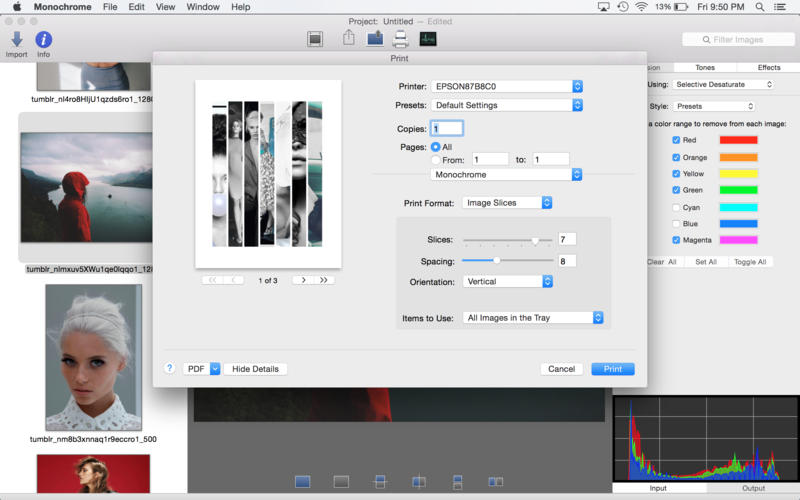Screen dimensions: 800x500
Task: Click the Slices slider
Action: coord(536,240)
